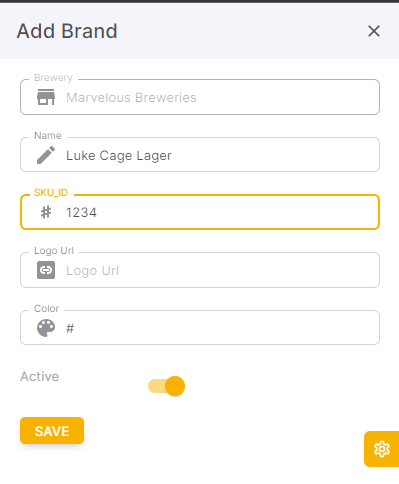This screenshot has width=399, height=484.
Task: Click the Active label text
Action: click(40, 377)
